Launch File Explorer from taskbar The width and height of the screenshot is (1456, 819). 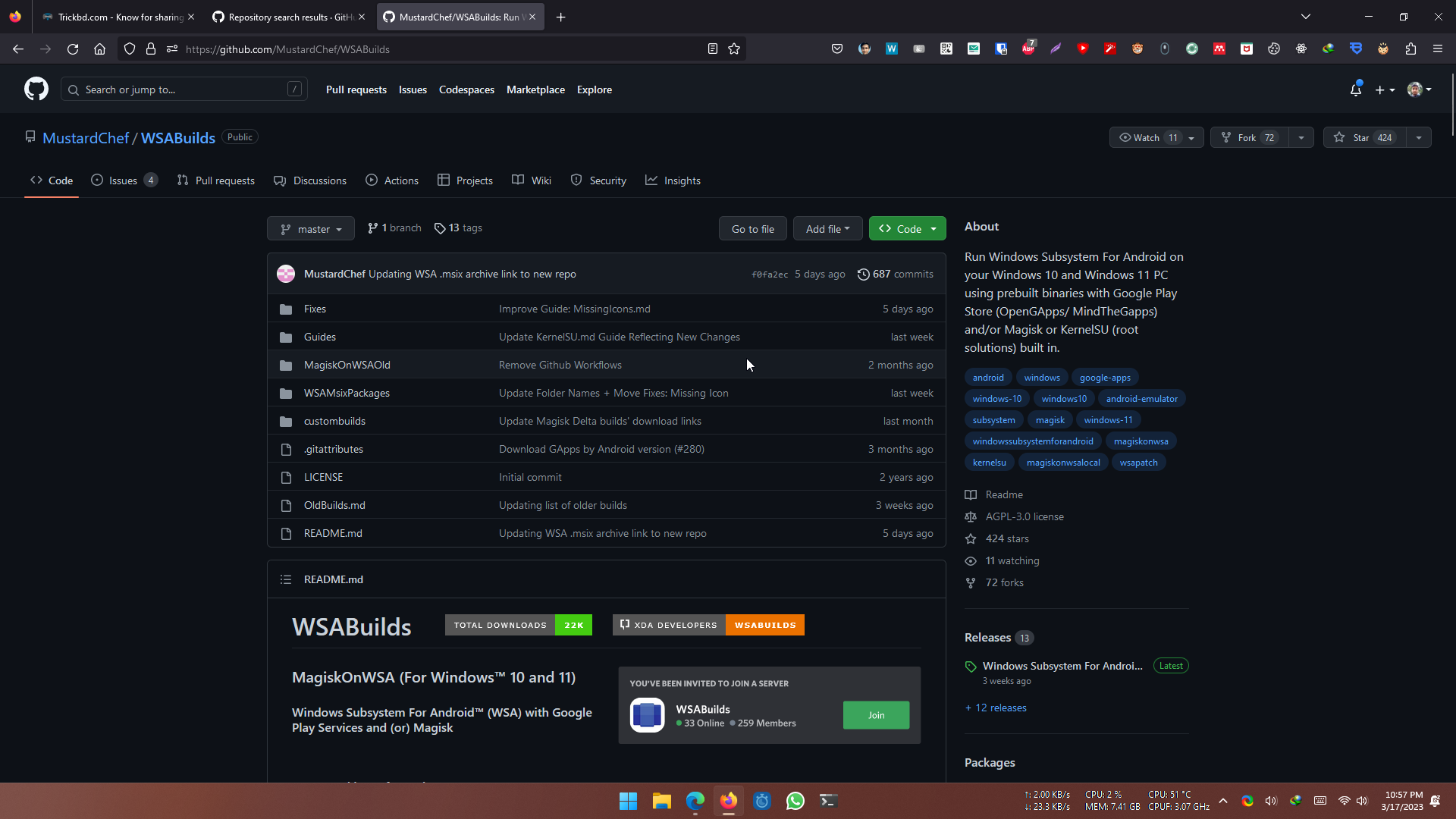point(662,801)
